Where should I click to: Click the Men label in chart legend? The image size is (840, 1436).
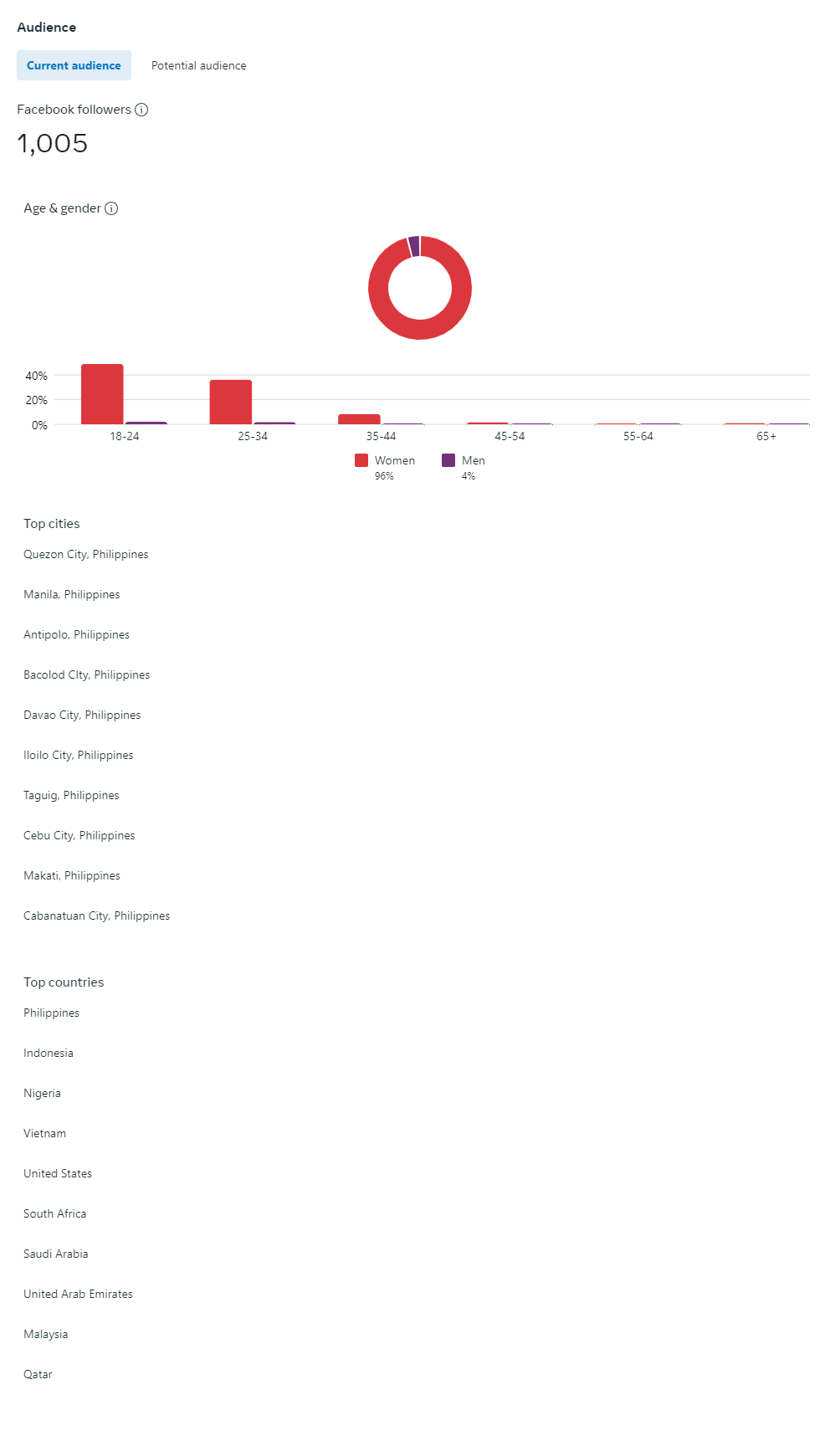pyautogui.click(x=474, y=460)
